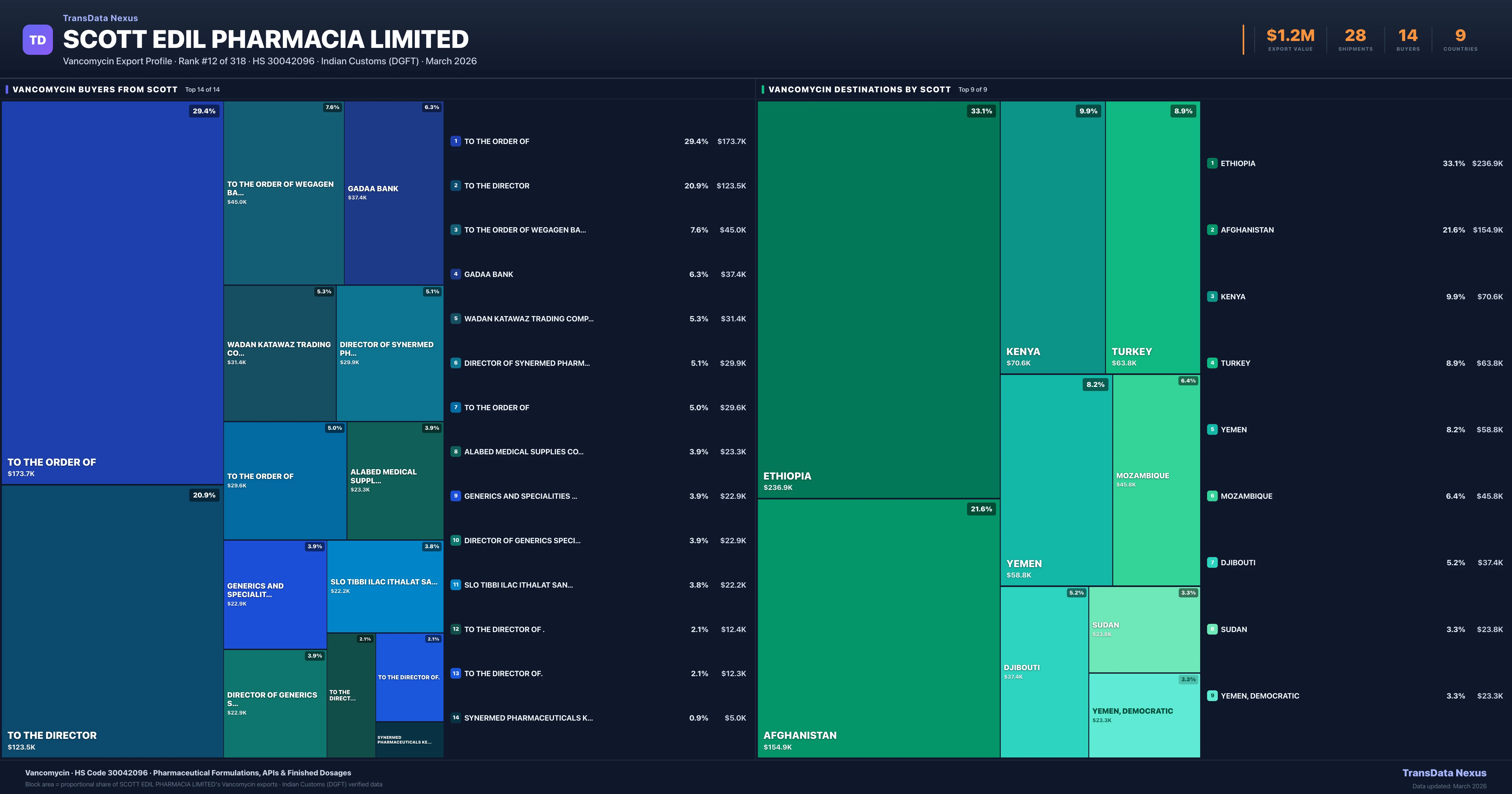The image size is (1512, 794).
Task: Select the rank 1 badge beside TO THE ORDER OF
Action: [455, 141]
